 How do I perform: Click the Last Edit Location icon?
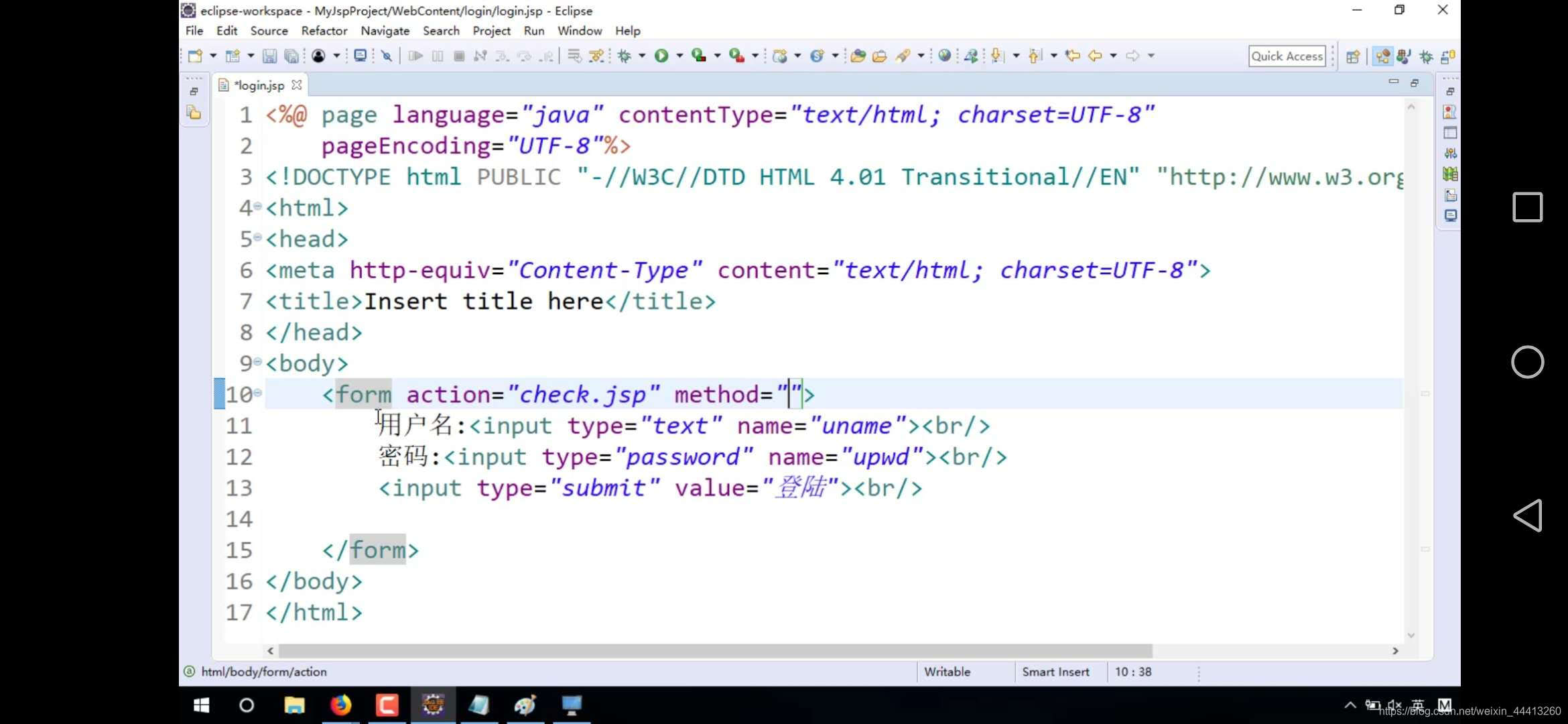(x=1073, y=56)
